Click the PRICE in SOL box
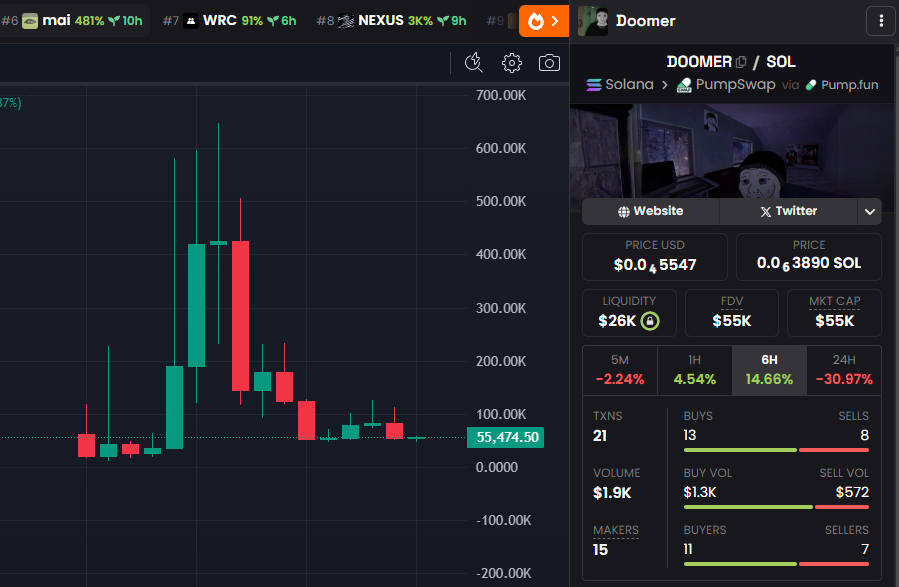This screenshot has height=587, width=899. (x=808, y=257)
